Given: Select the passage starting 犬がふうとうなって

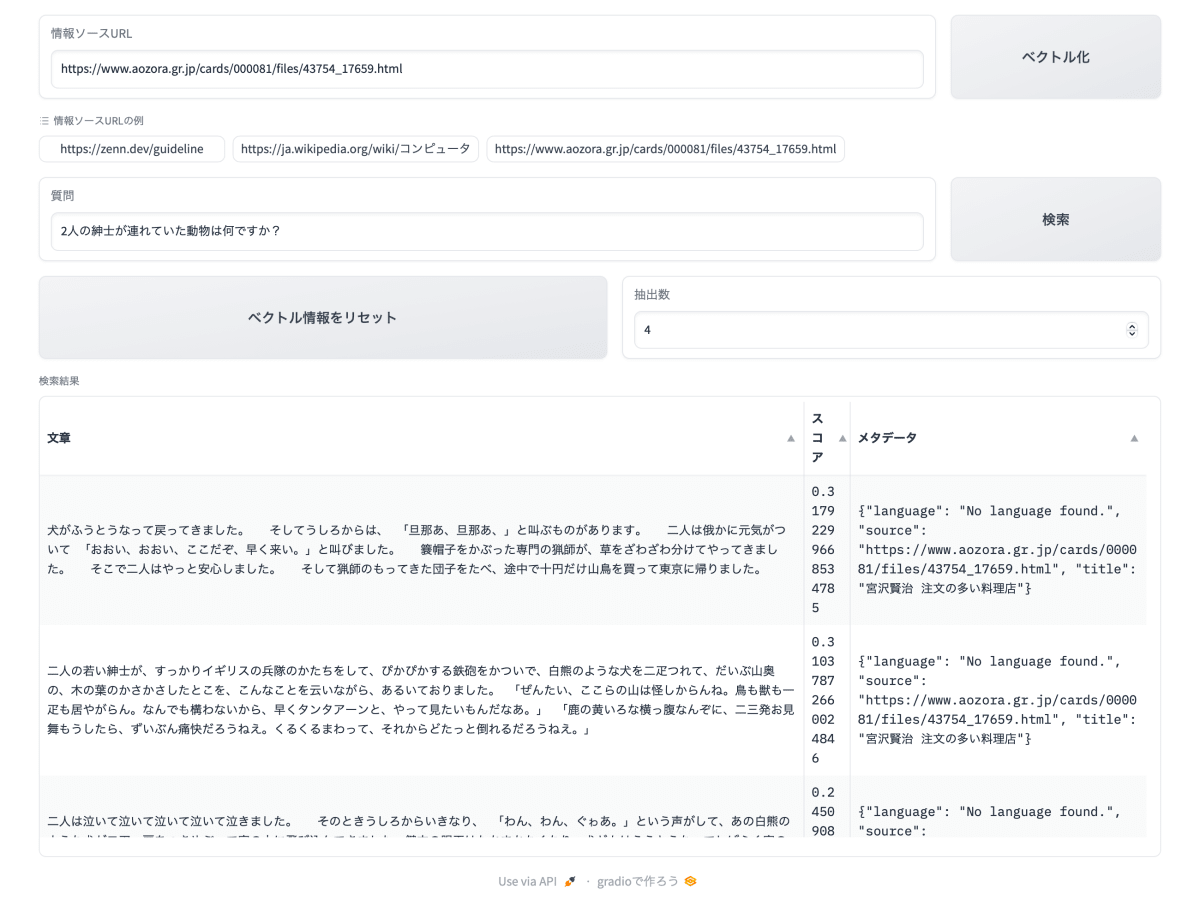Looking at the screenshot, I should (x=421, y=550).
